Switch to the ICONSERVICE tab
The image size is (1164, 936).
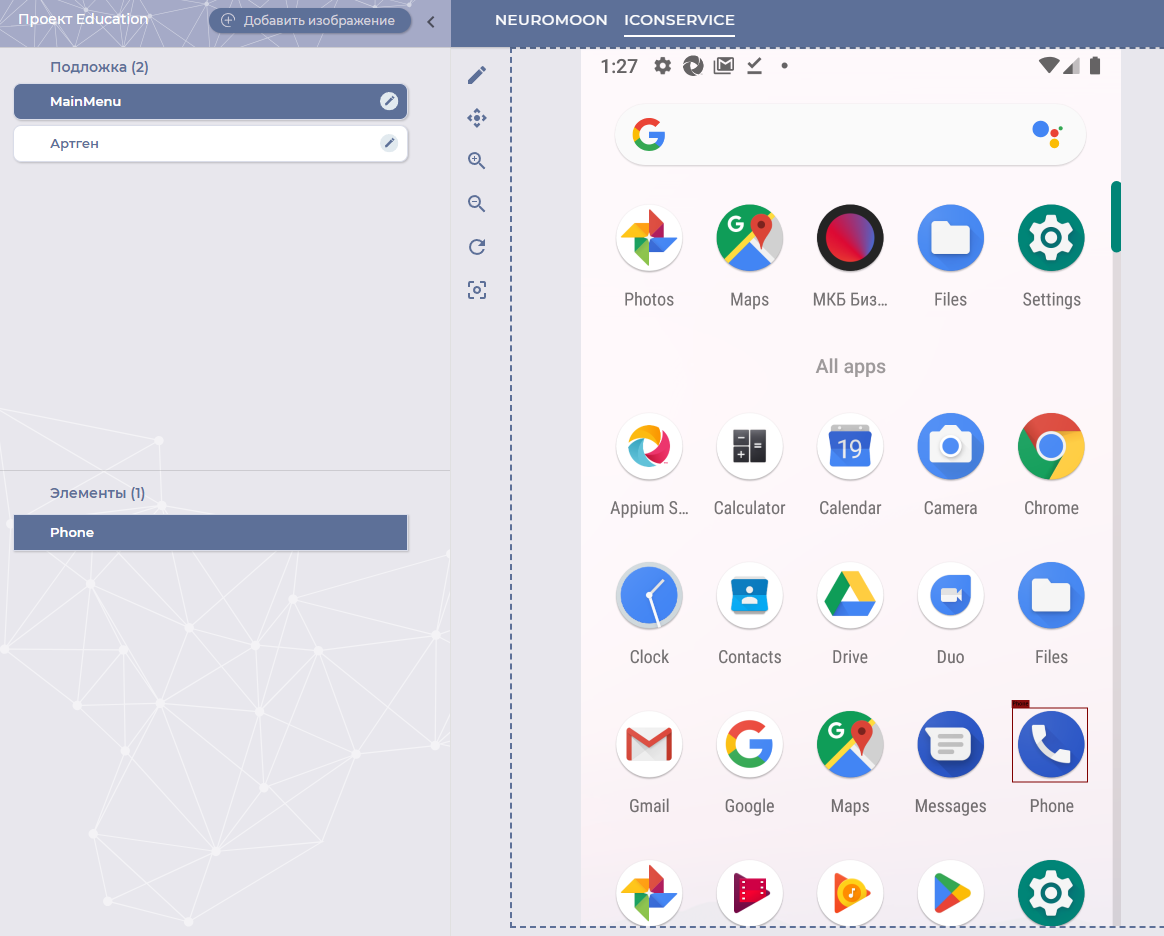tap(679, 20)
